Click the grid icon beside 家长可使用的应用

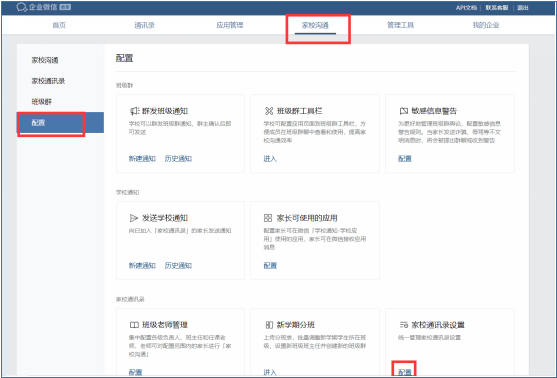(x=268, y=218)
